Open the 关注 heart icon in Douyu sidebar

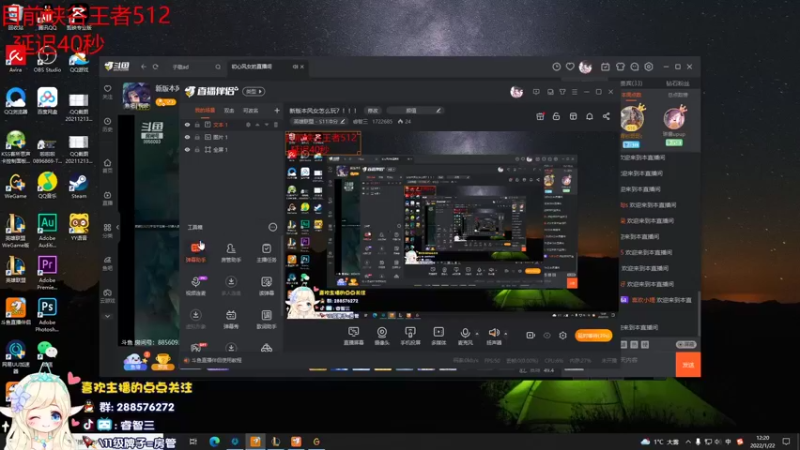[x=108, y=91]
